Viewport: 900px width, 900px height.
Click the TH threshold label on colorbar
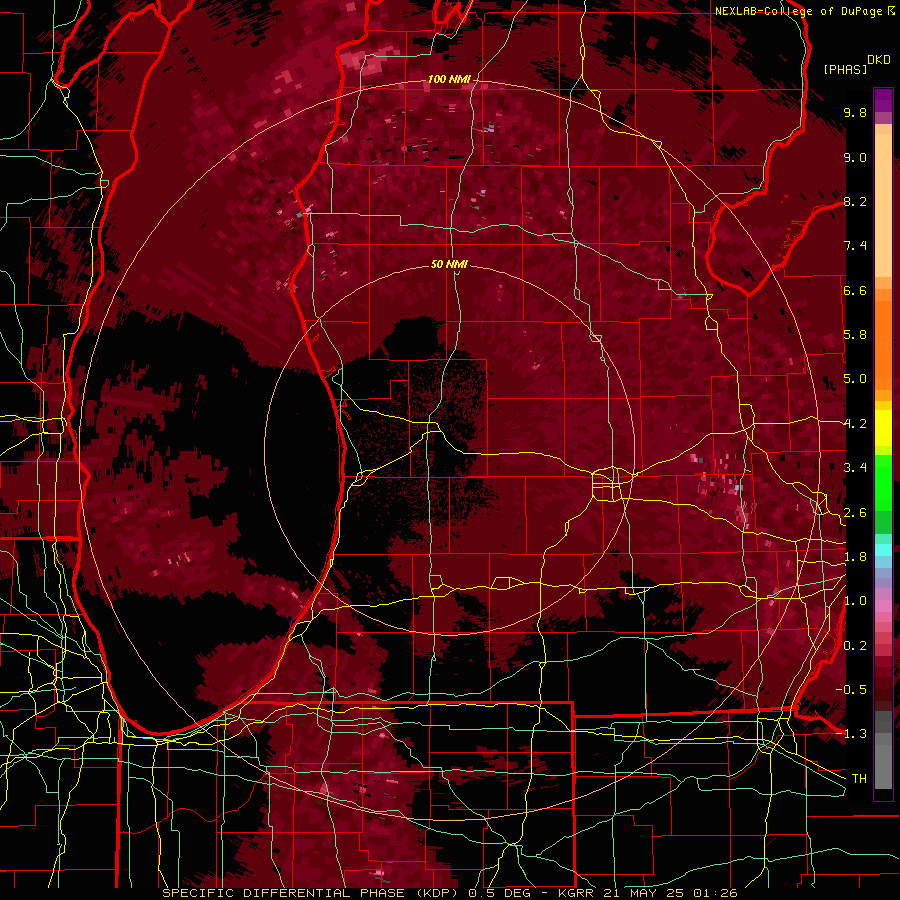tap(859, 779)
